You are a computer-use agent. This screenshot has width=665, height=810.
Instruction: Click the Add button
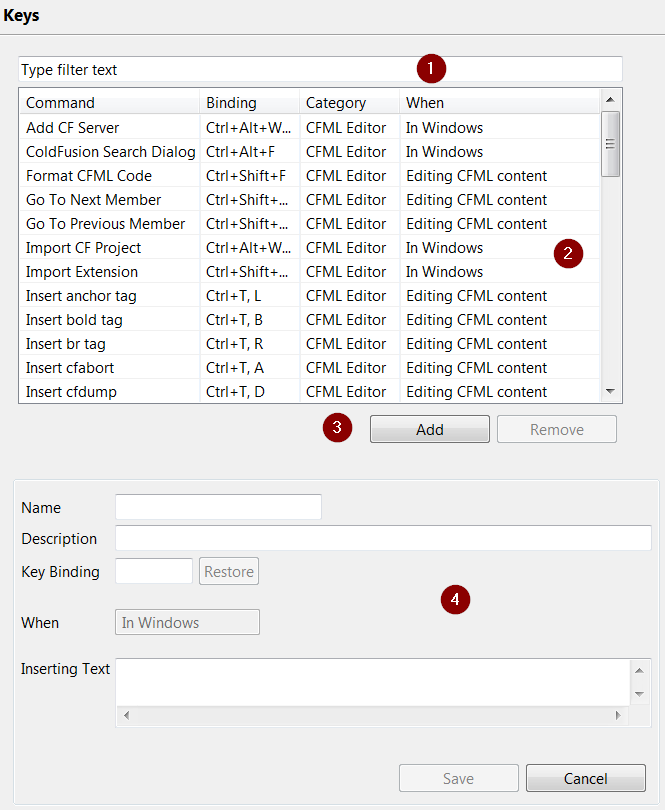[x=429, y=429]
